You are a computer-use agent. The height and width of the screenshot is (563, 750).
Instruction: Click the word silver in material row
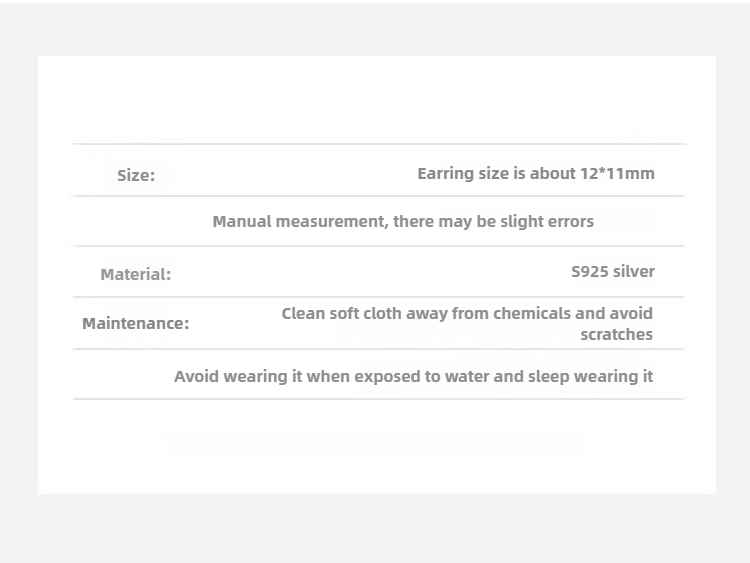pyautogui.click(x=633, y=272)
